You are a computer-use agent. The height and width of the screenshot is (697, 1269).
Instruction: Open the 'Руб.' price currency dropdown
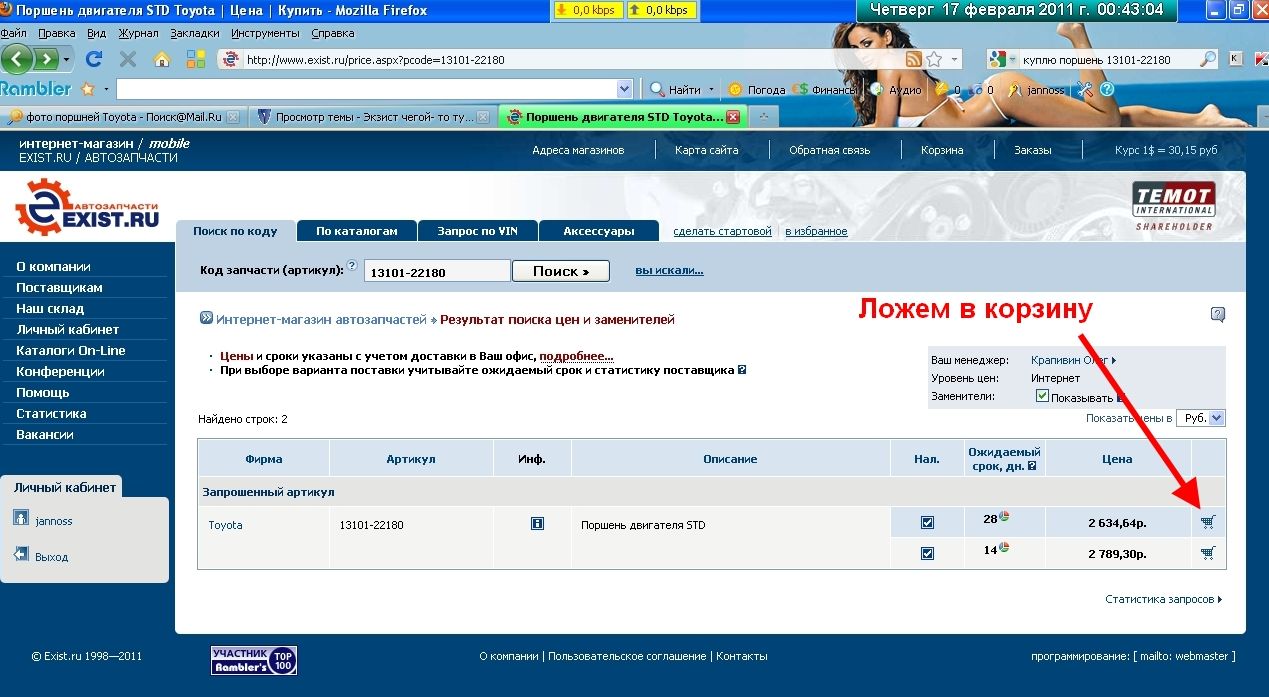(x=1201, y=418)
